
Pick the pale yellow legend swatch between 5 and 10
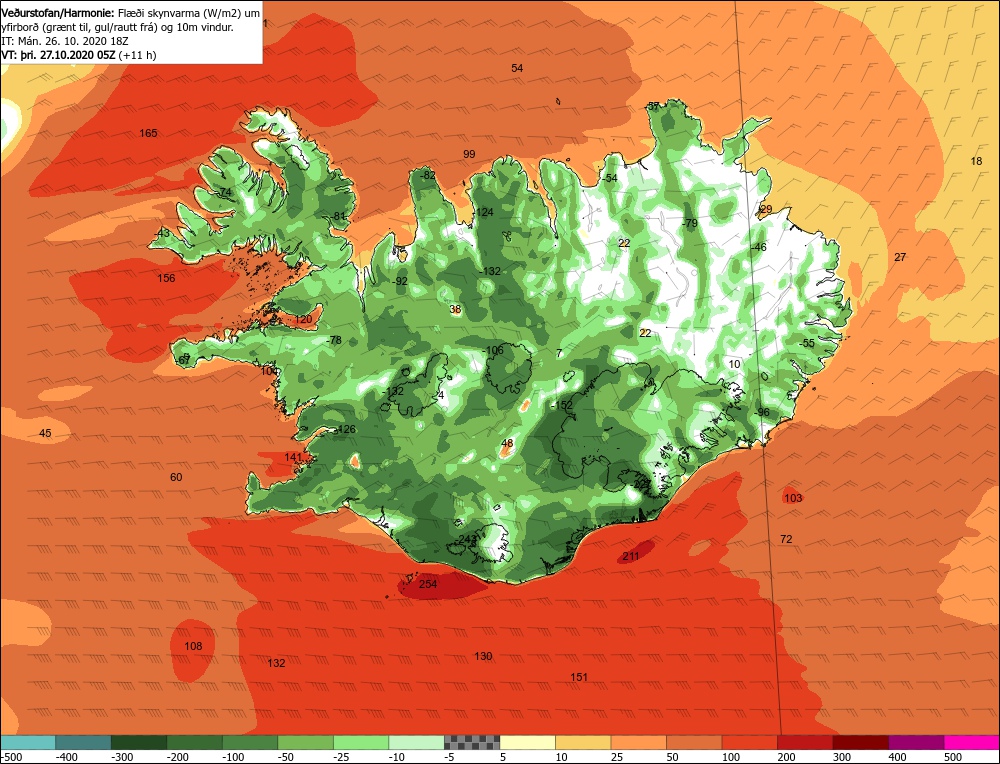[527, 742]
